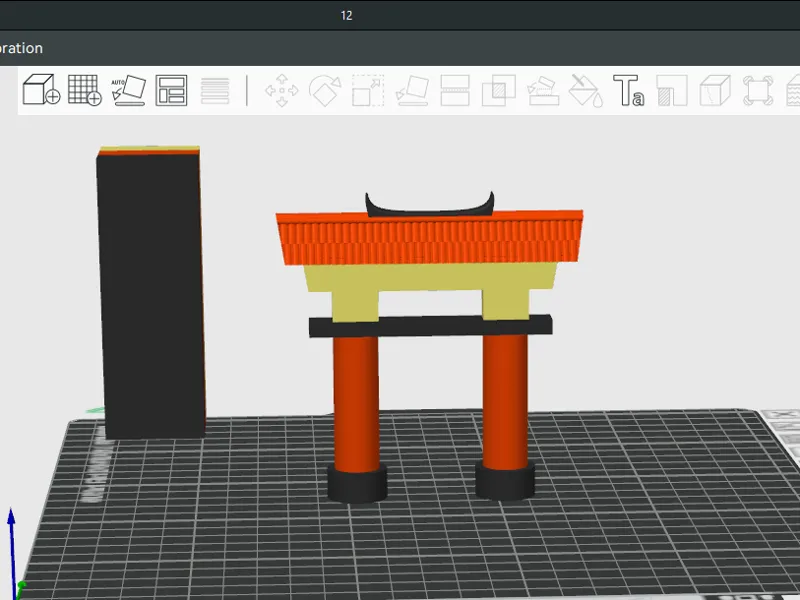Screen dimensions: 800x600
Task: Open the Text shape tool
Action: [629, 90]
